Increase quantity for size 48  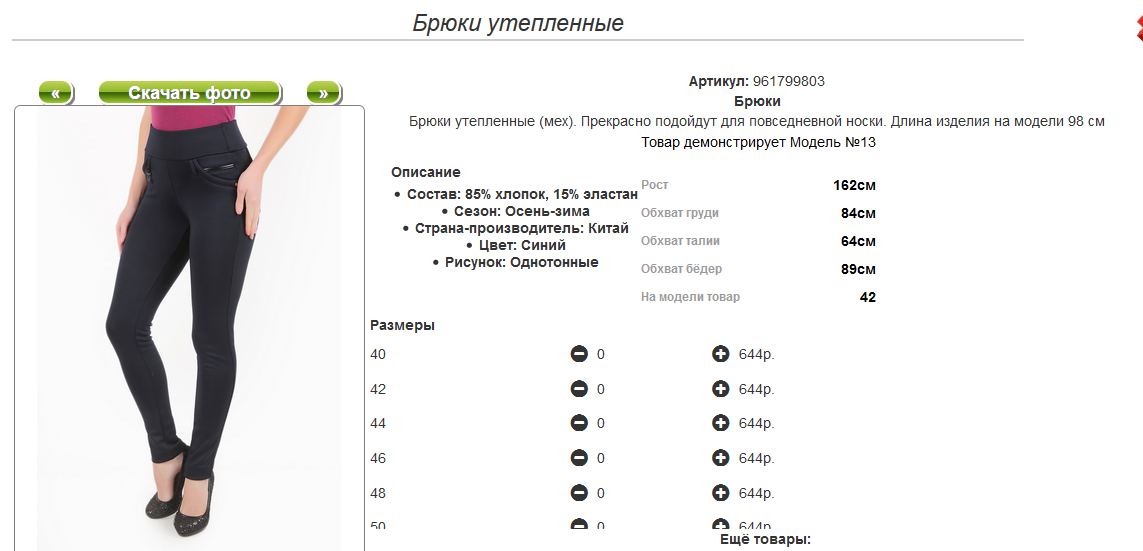pos(720,493)
